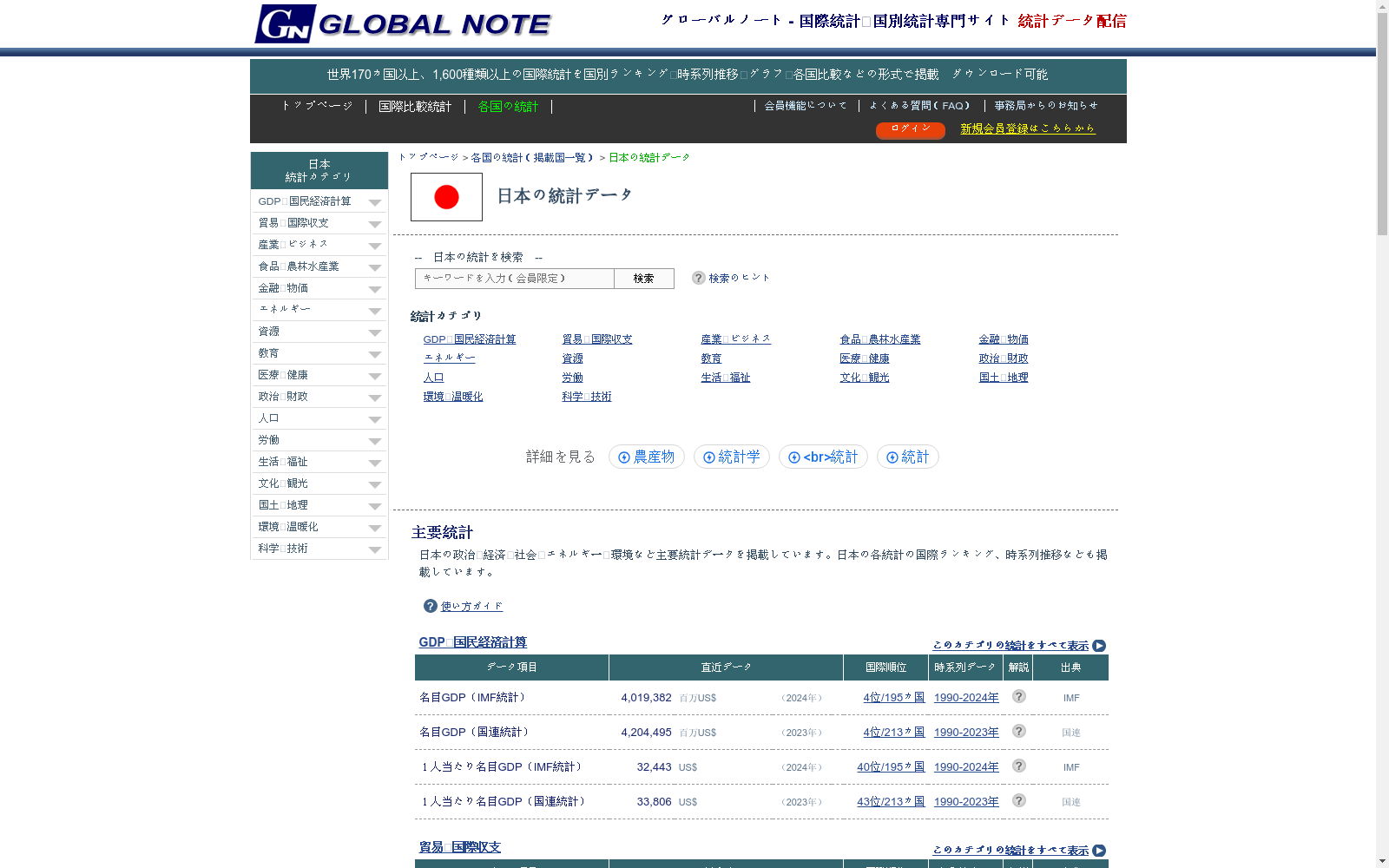Click the 統計学 detail button
Screen dimensions: 1389x868
[732, 457]
